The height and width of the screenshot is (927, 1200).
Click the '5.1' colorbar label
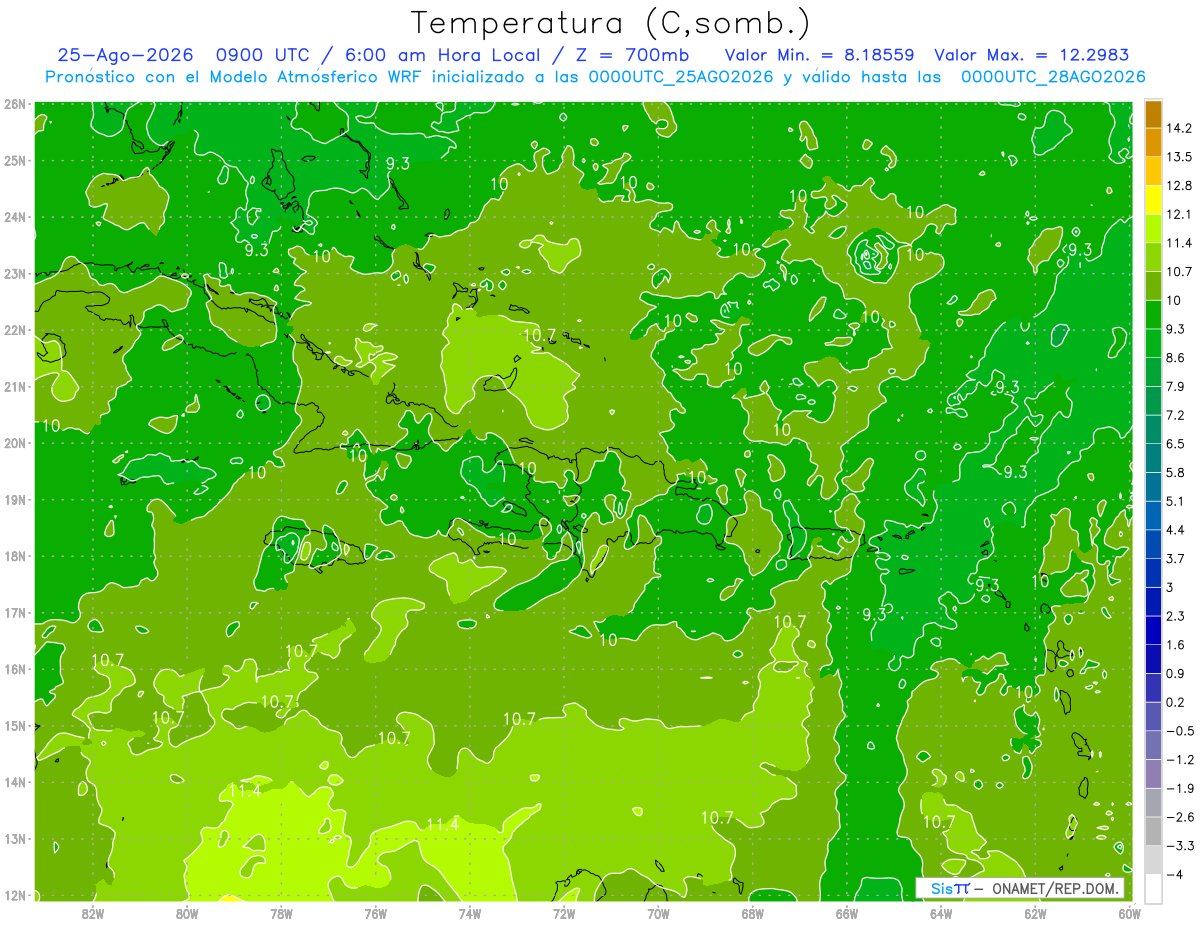pos(1177,500)
